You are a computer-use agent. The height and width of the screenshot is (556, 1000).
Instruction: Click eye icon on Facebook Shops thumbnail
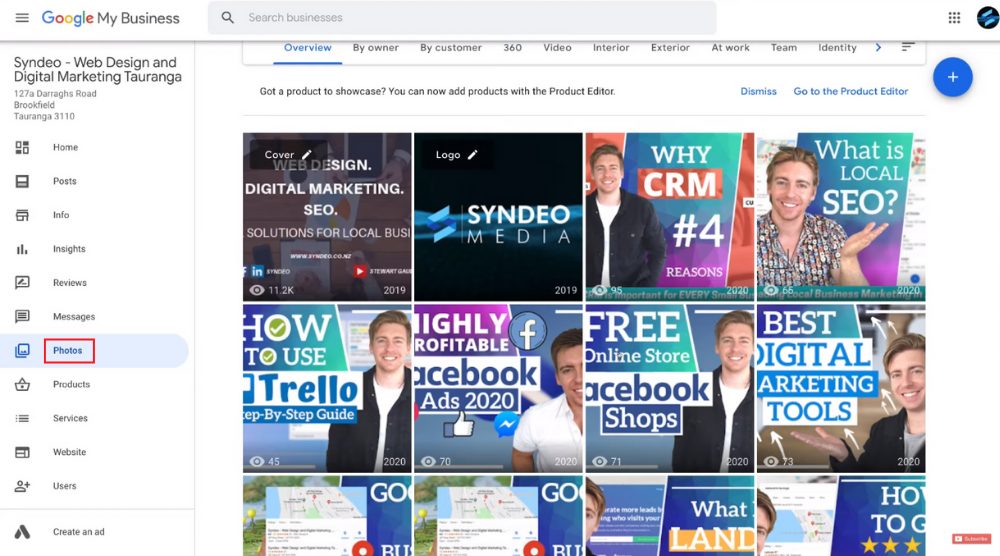(x=599, y=462)
